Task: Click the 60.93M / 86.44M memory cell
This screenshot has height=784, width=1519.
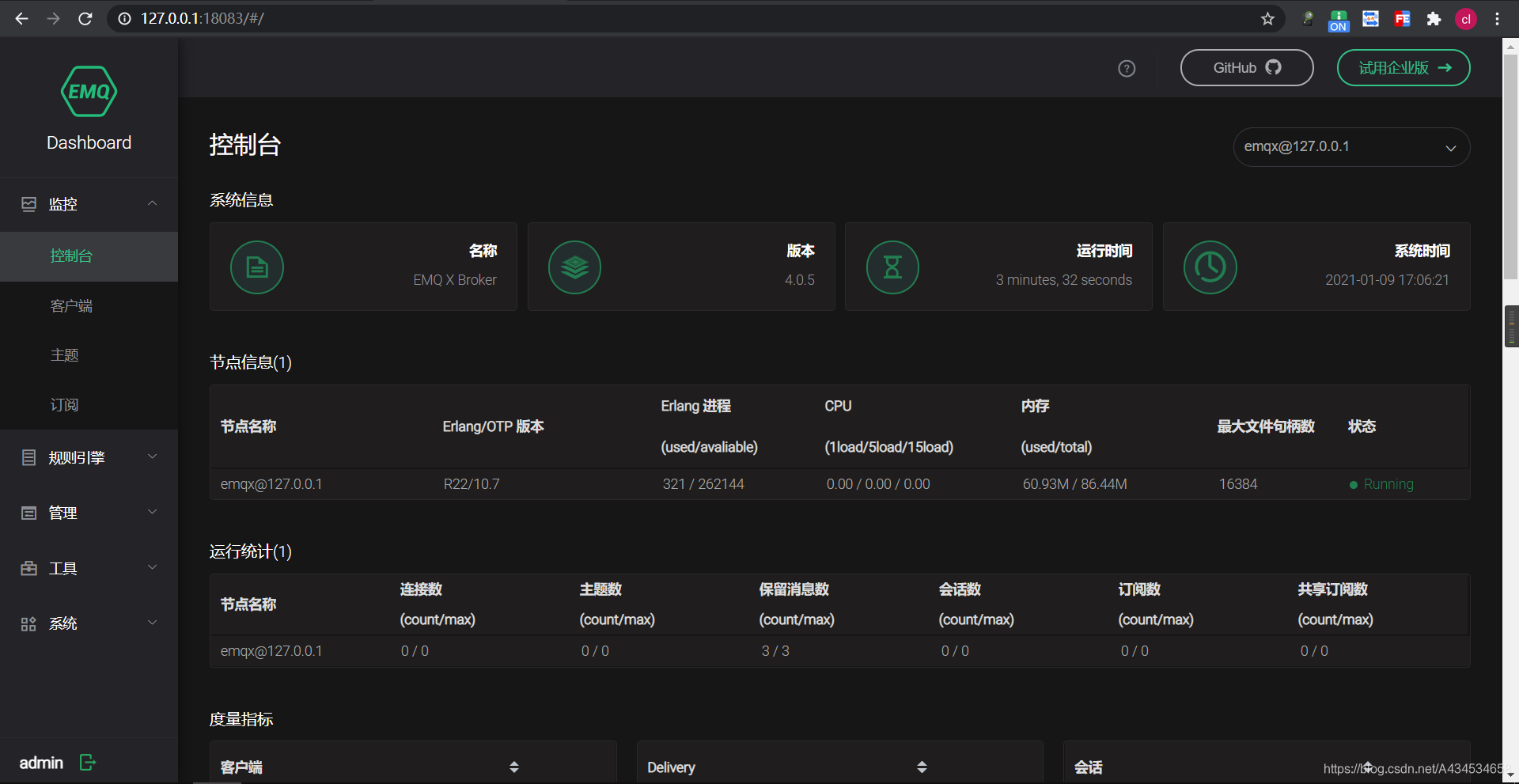Action: pyautogui.click(x=1074, y=484)
